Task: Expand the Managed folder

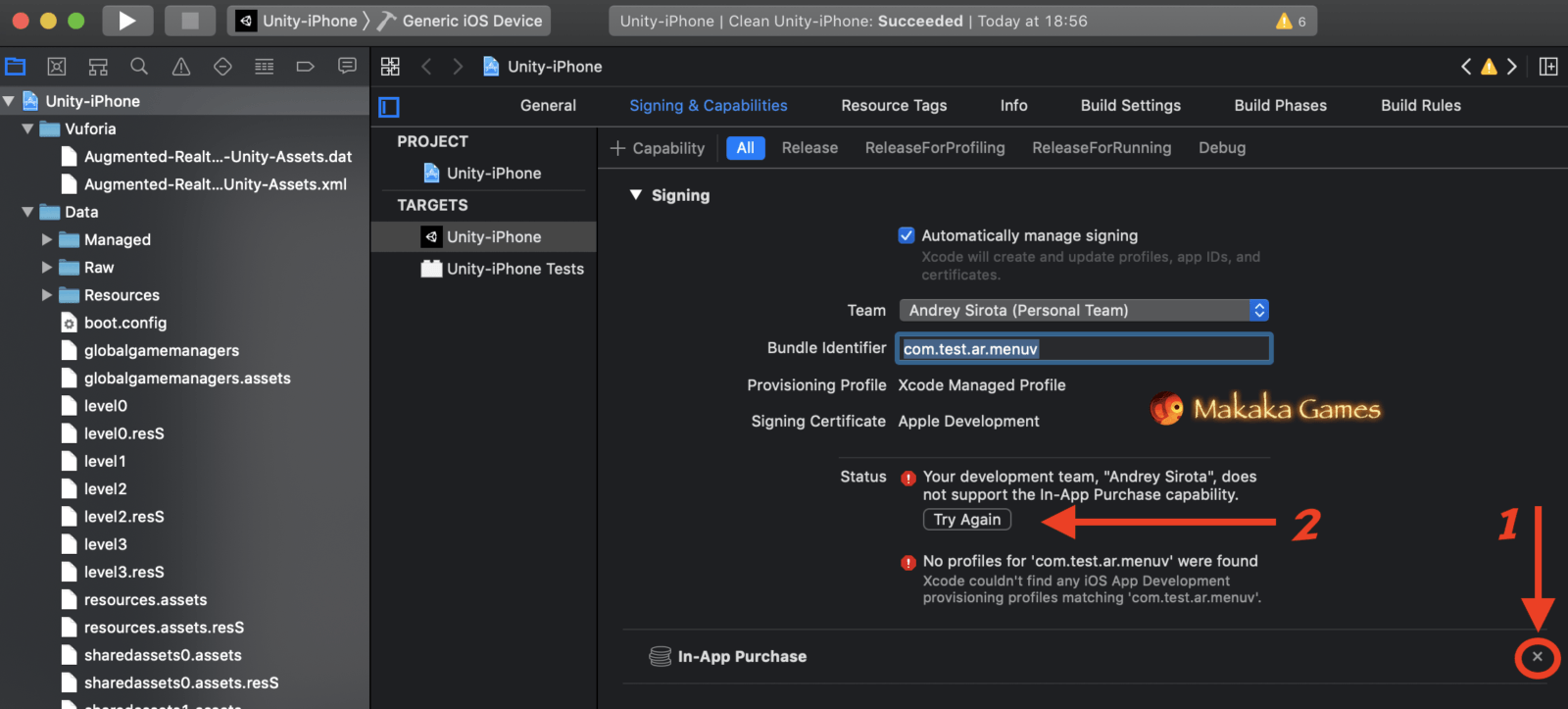Action: (x=47, y=239)
